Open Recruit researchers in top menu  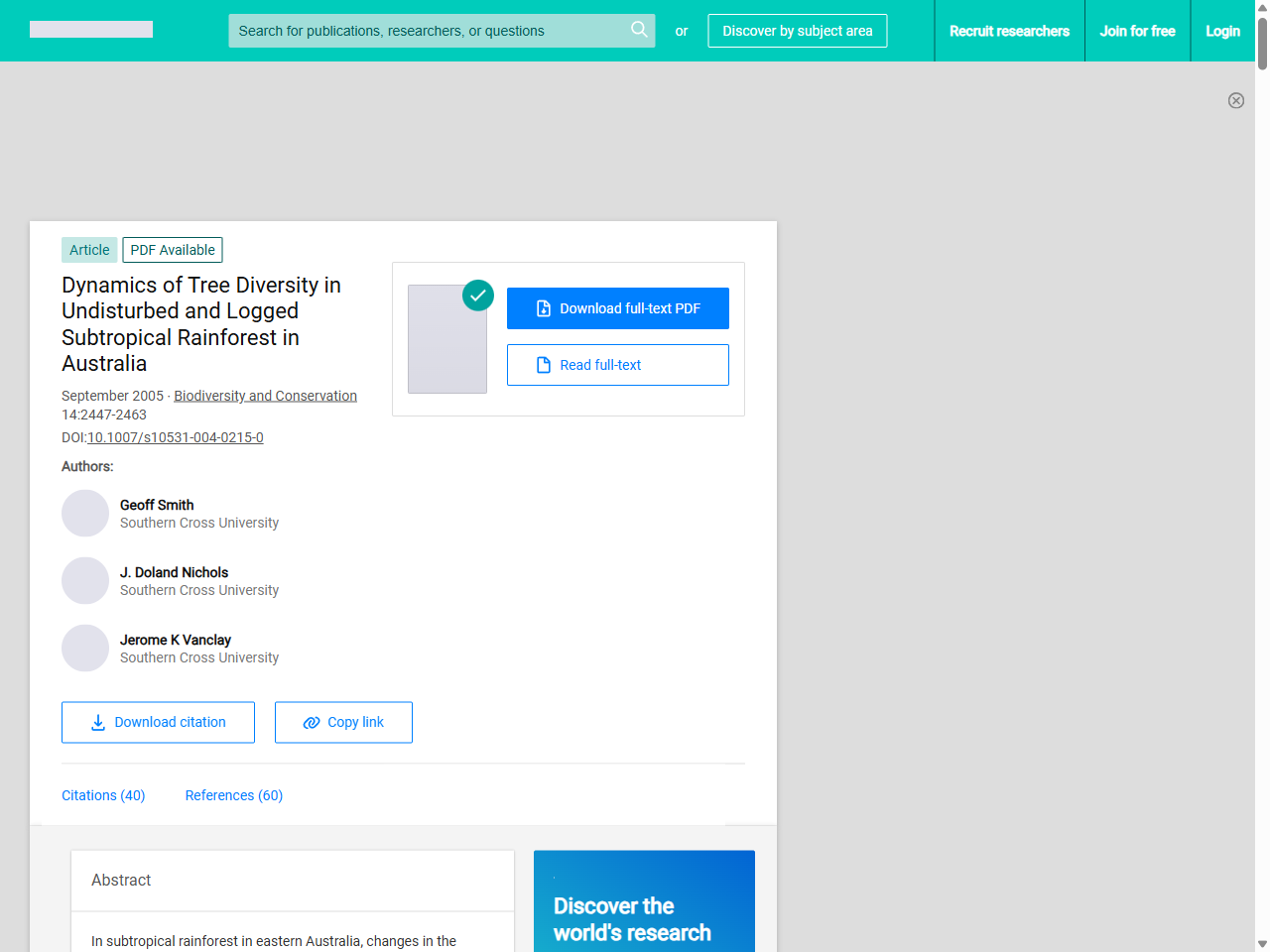(1009, 31)
